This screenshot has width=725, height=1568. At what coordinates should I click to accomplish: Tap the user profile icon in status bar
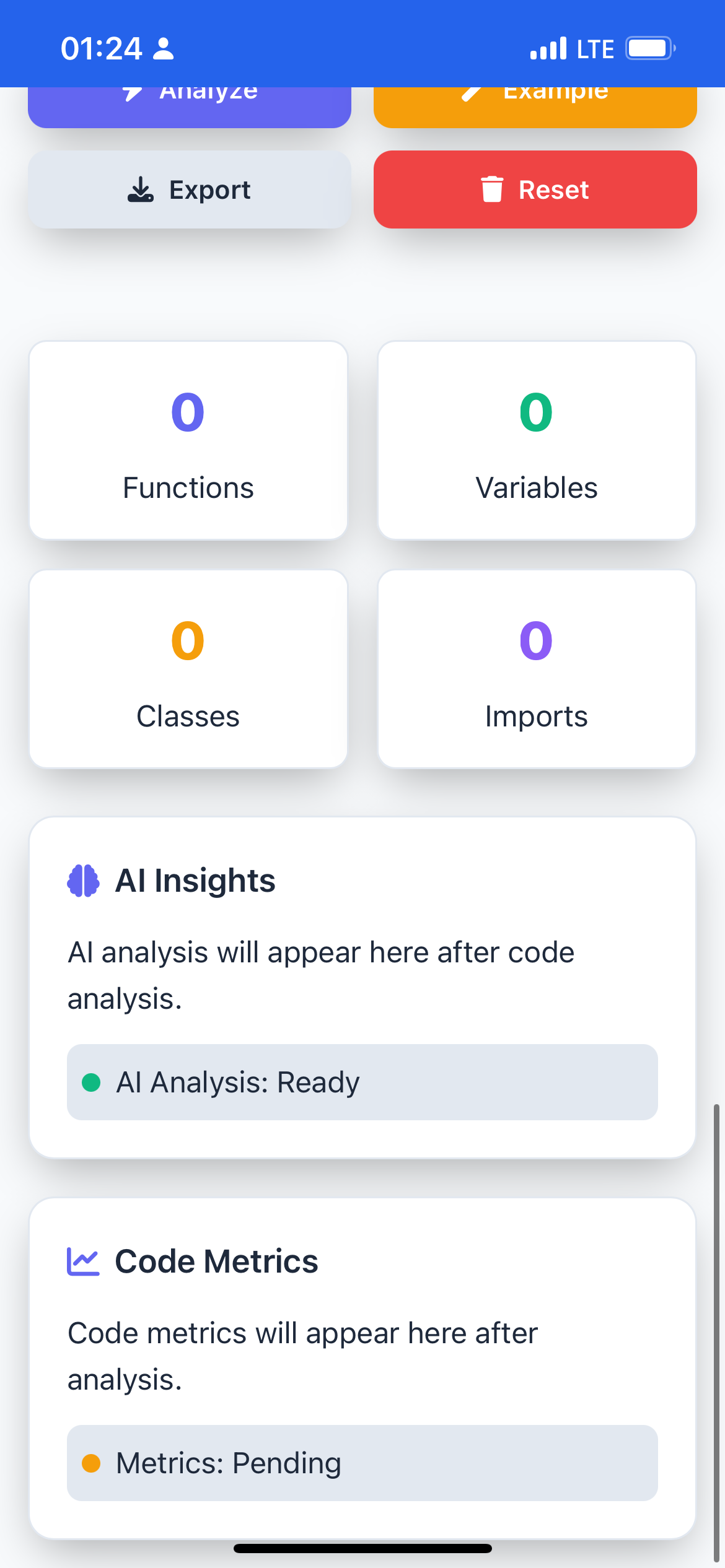tap(163, 48)
